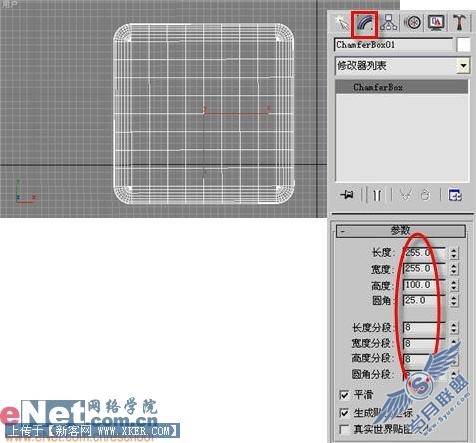Open the 修改器列表 dropdown
The height and width of the screenshot is (443, 476).
point(464,66)
